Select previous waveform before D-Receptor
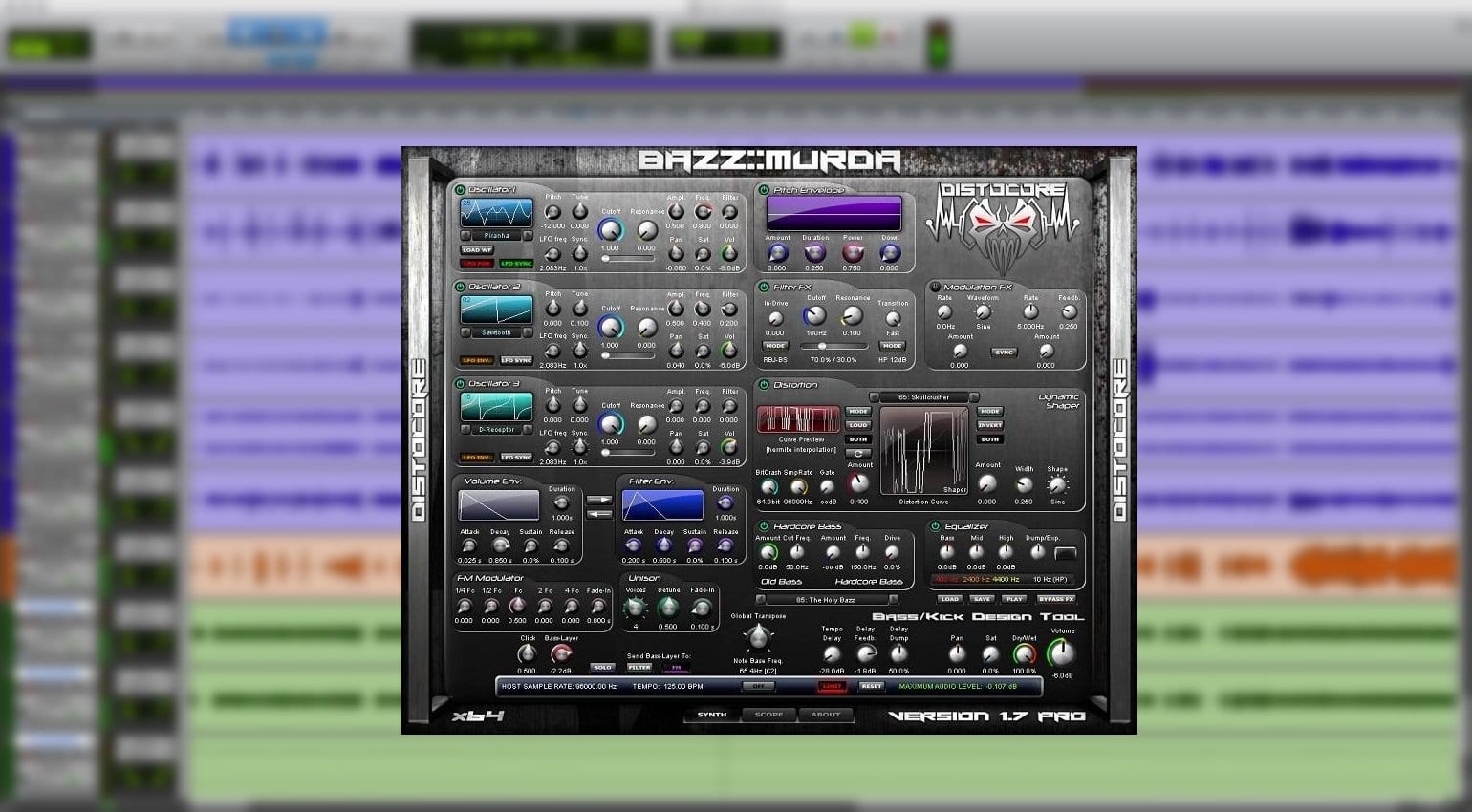Viewport: 1472px width, 812px height. pyautogui.click(x=465, y=429)
